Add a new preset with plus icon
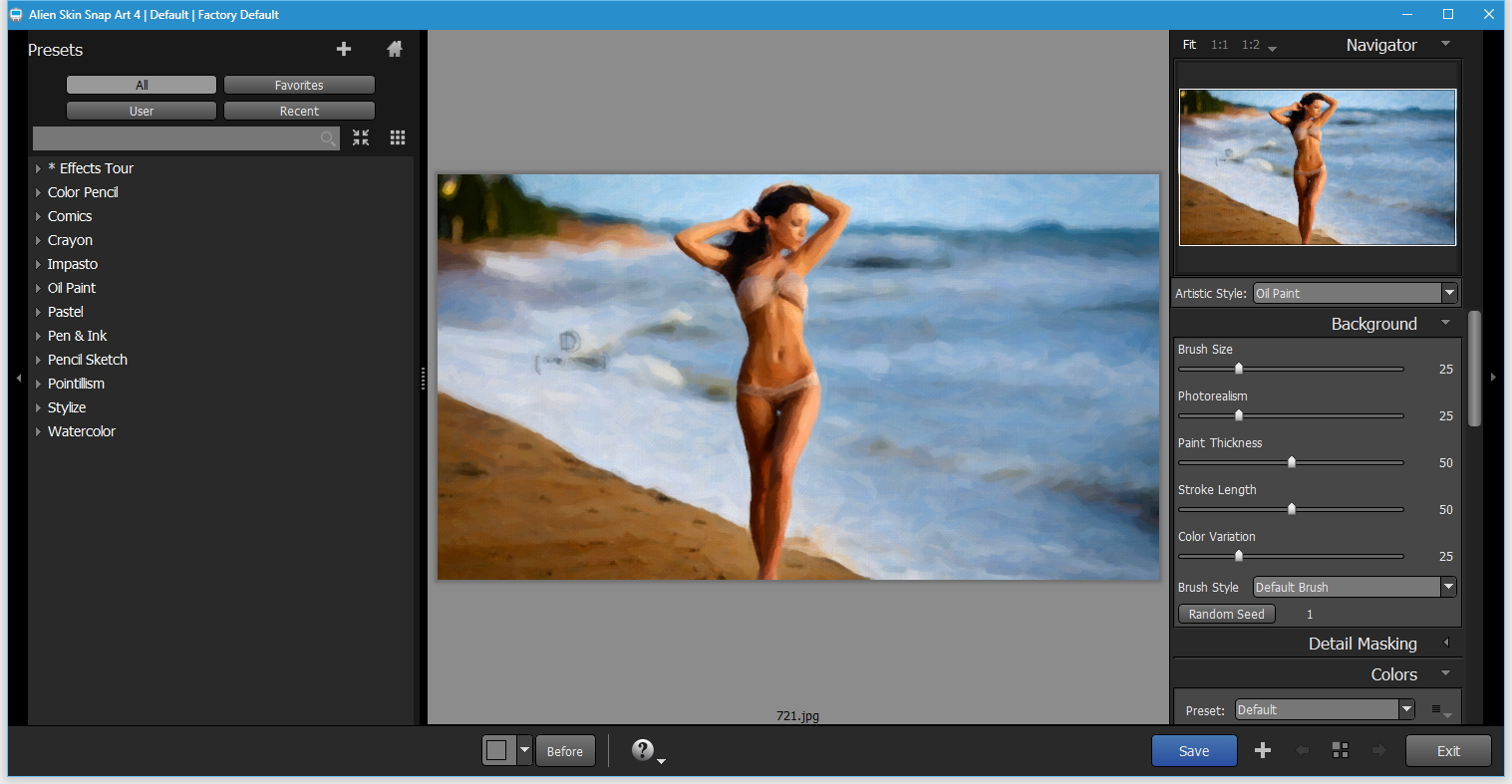1512x784 pixels. [x=344, y=49]
